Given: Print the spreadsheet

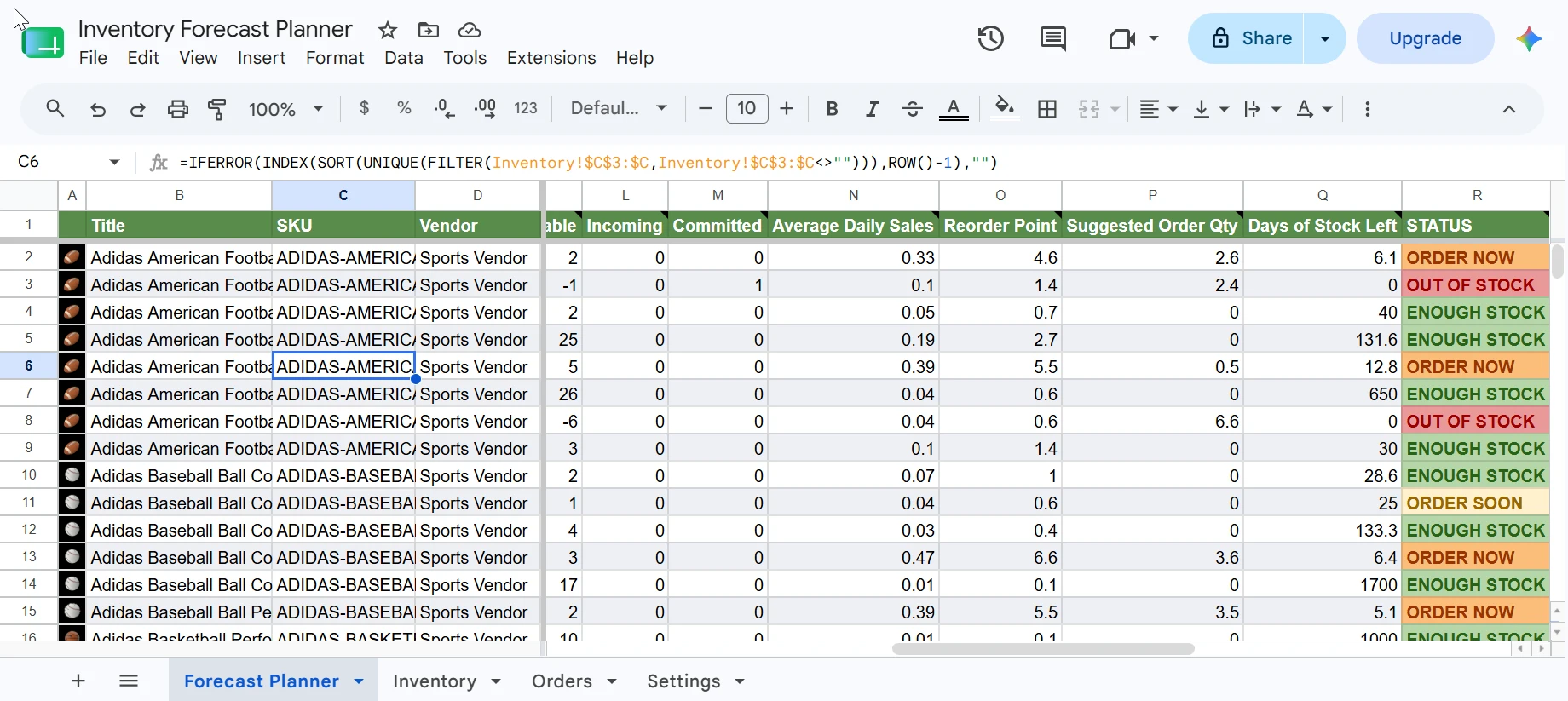Looking at the screenshot, I should tap(177, 109).
